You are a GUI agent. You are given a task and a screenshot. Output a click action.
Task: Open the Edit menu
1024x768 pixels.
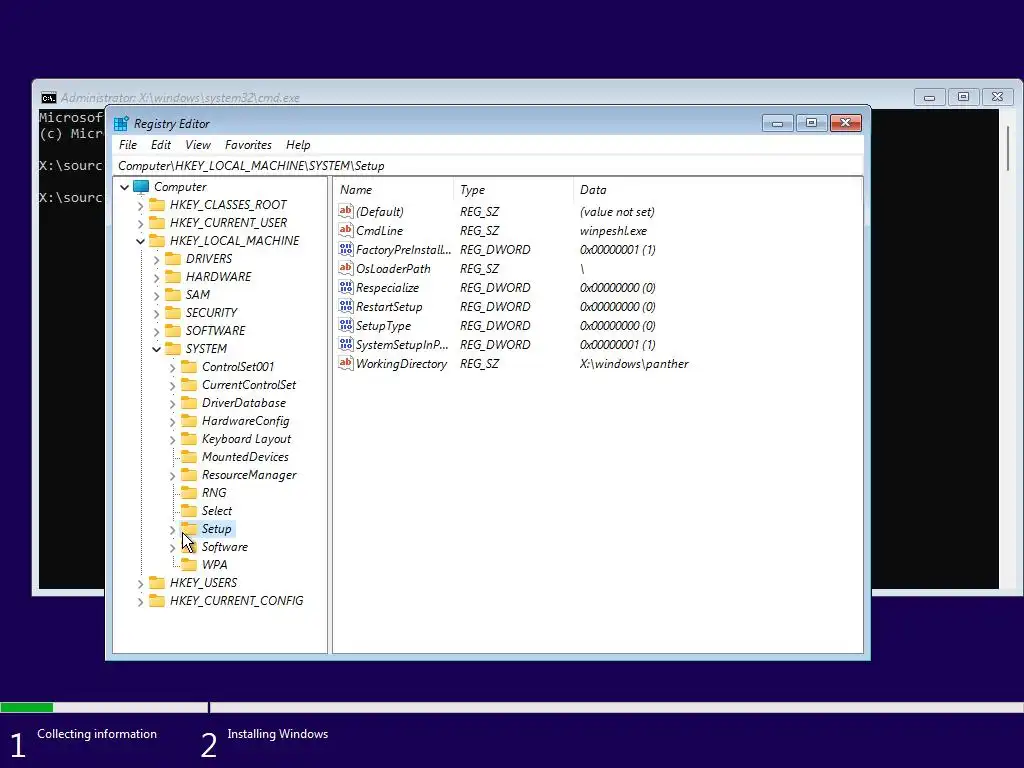pos(161,145)
